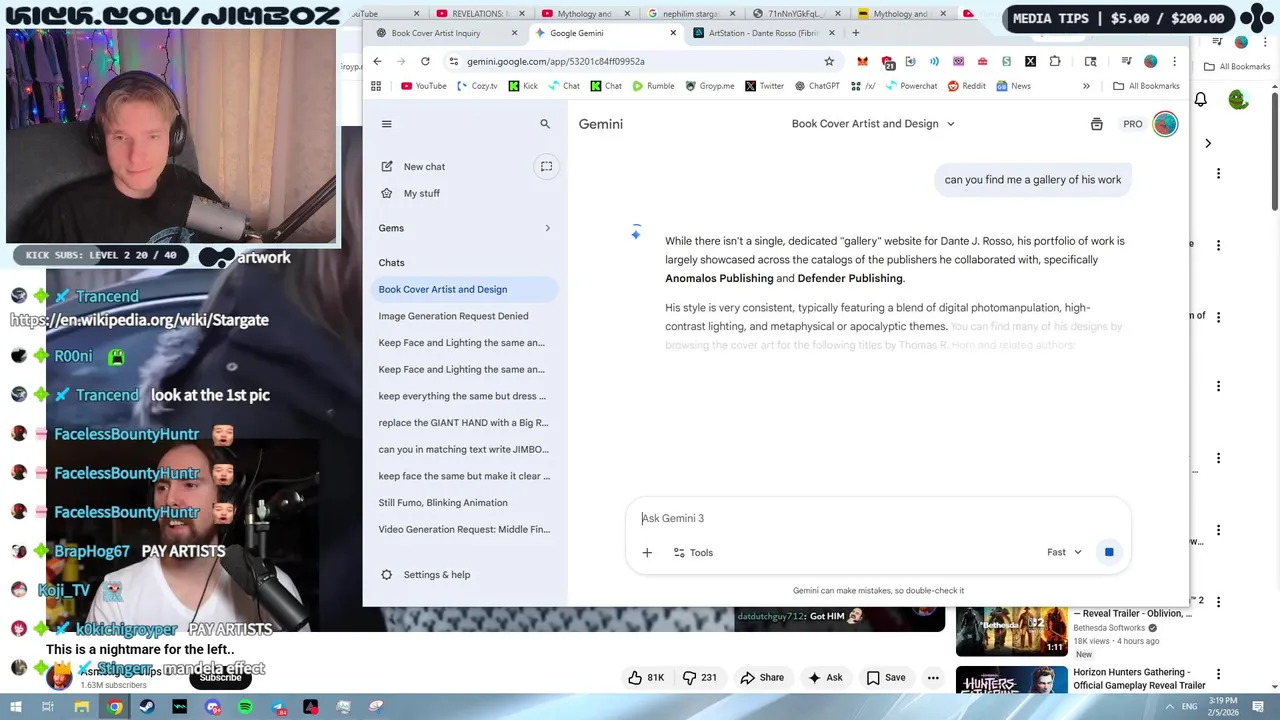The height and width of the screenshot is (720, 1280).
Task: Bookmark this page with star icon
Action: tap(829, 61)
